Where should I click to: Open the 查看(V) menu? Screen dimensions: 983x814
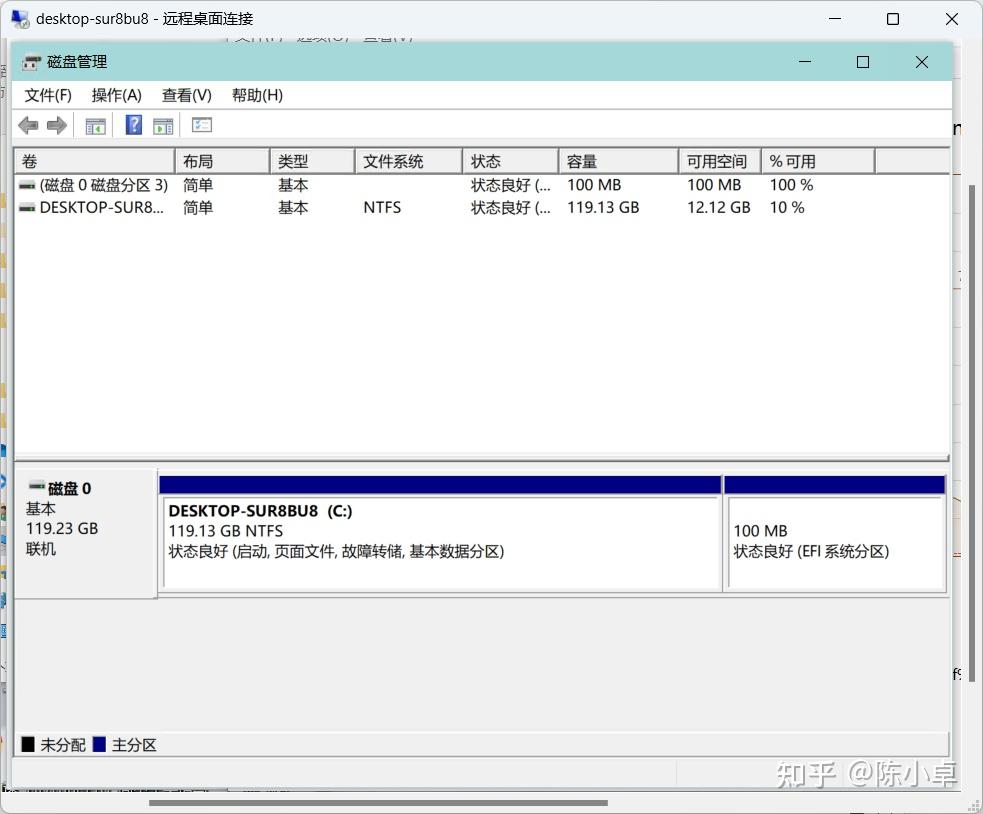(186, 95)
